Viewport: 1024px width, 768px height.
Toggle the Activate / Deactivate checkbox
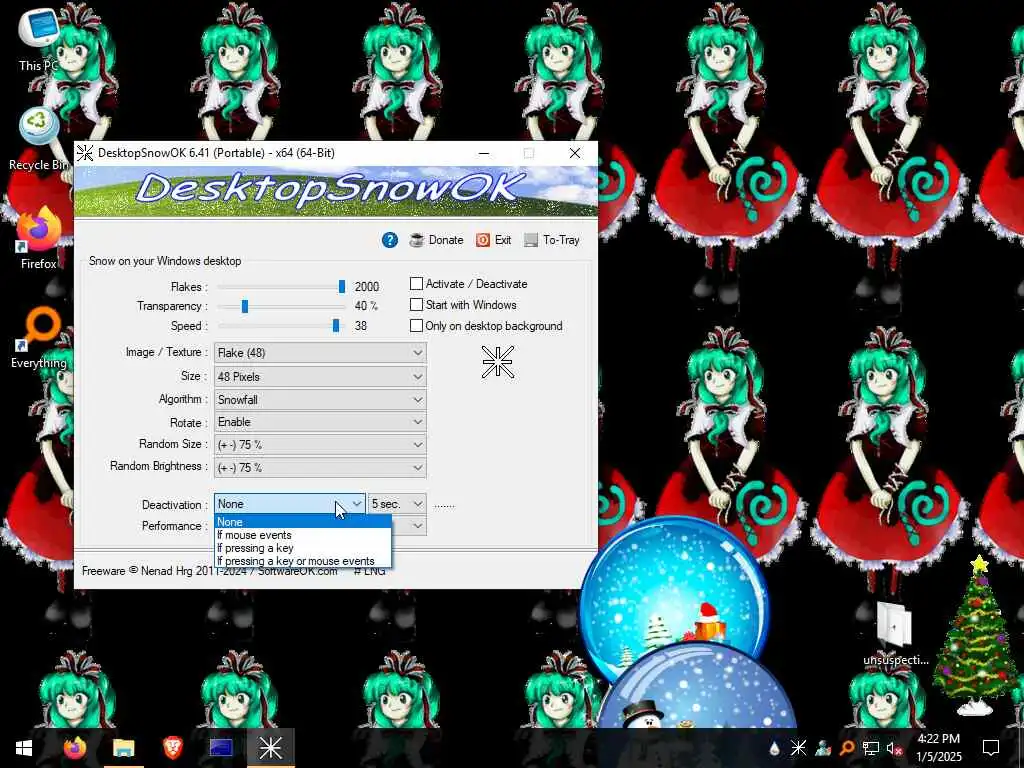pos(416,283)
